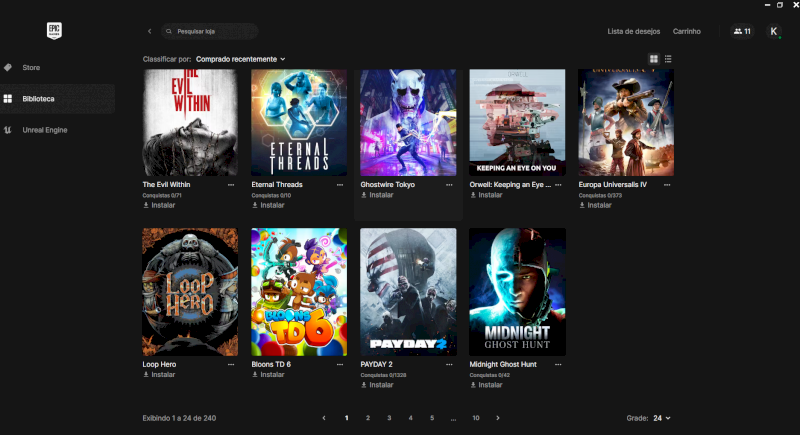Install Bloons TD 6
This screenshot has width=800, height=435.
(268, 374)
